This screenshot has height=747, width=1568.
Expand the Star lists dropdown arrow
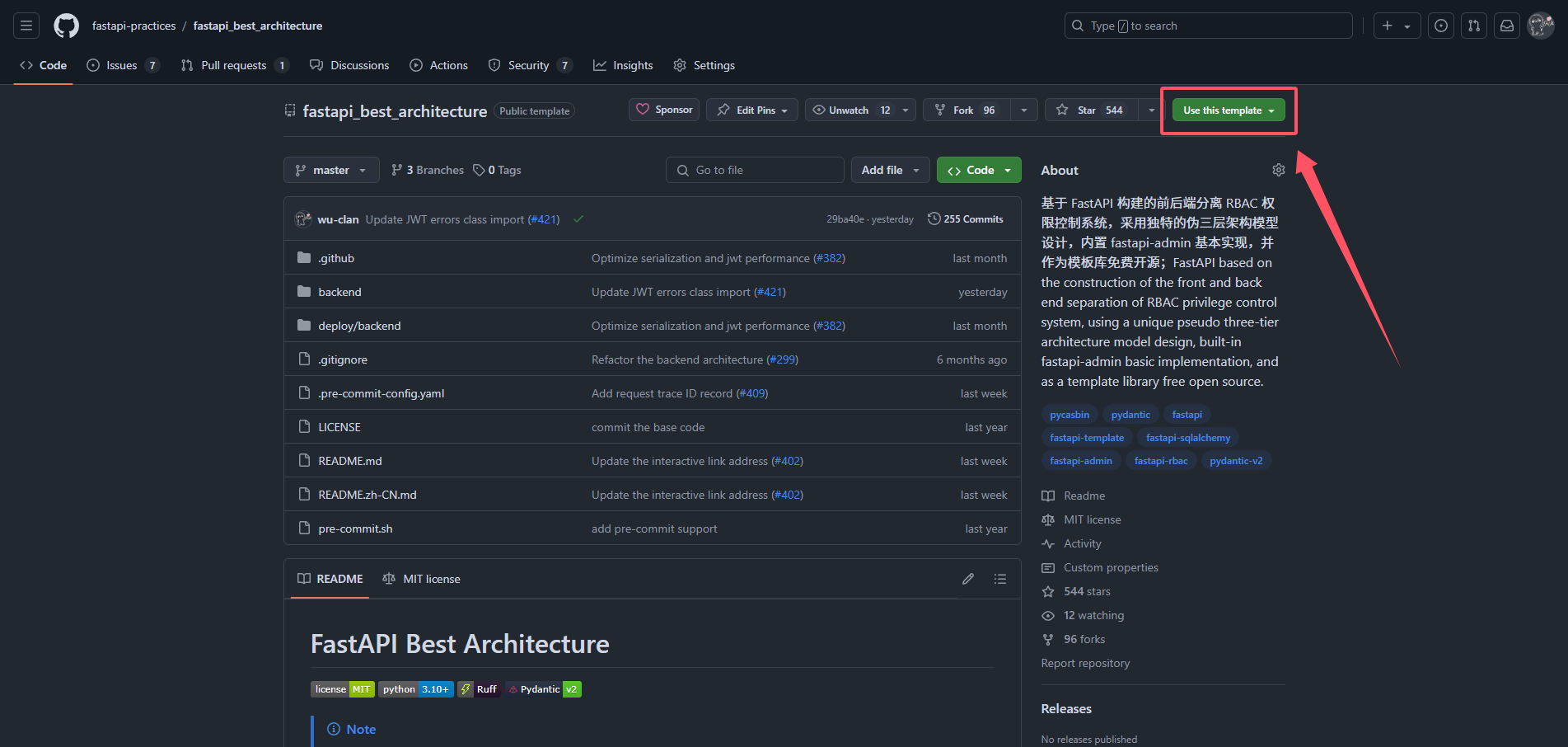pyautogui.click(x=1151, y=110)
